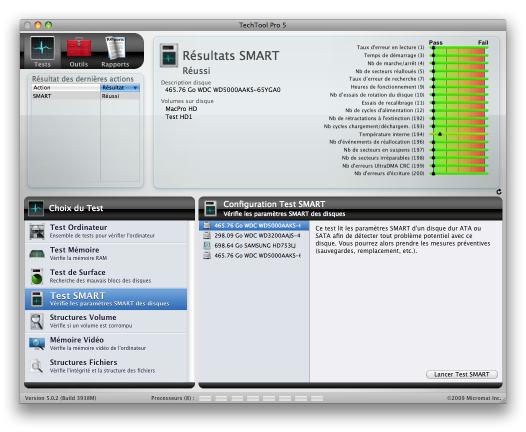Click the Mémoire Vidéo monitor icon
Viewport: 526px width, 432px height.
tap(37, 344)
